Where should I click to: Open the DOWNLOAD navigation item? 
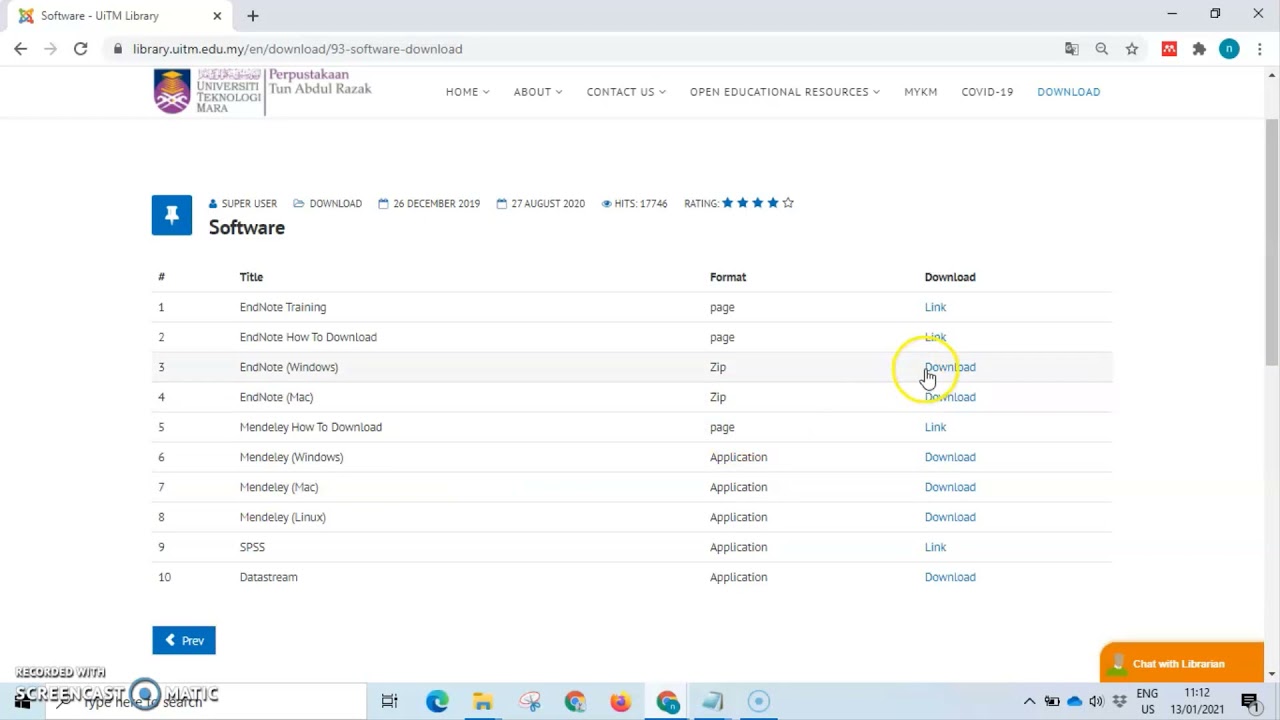pos(1069,92)
